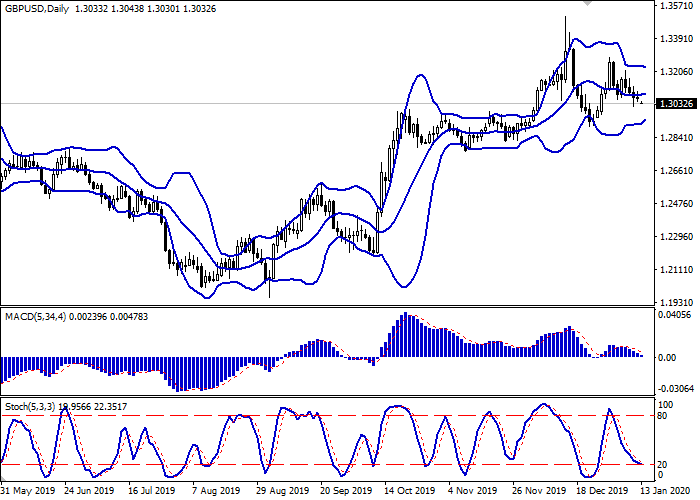Select the 31 May 2019 date label
This screenshot has height=500, width=700.
(x=27, y=492)
